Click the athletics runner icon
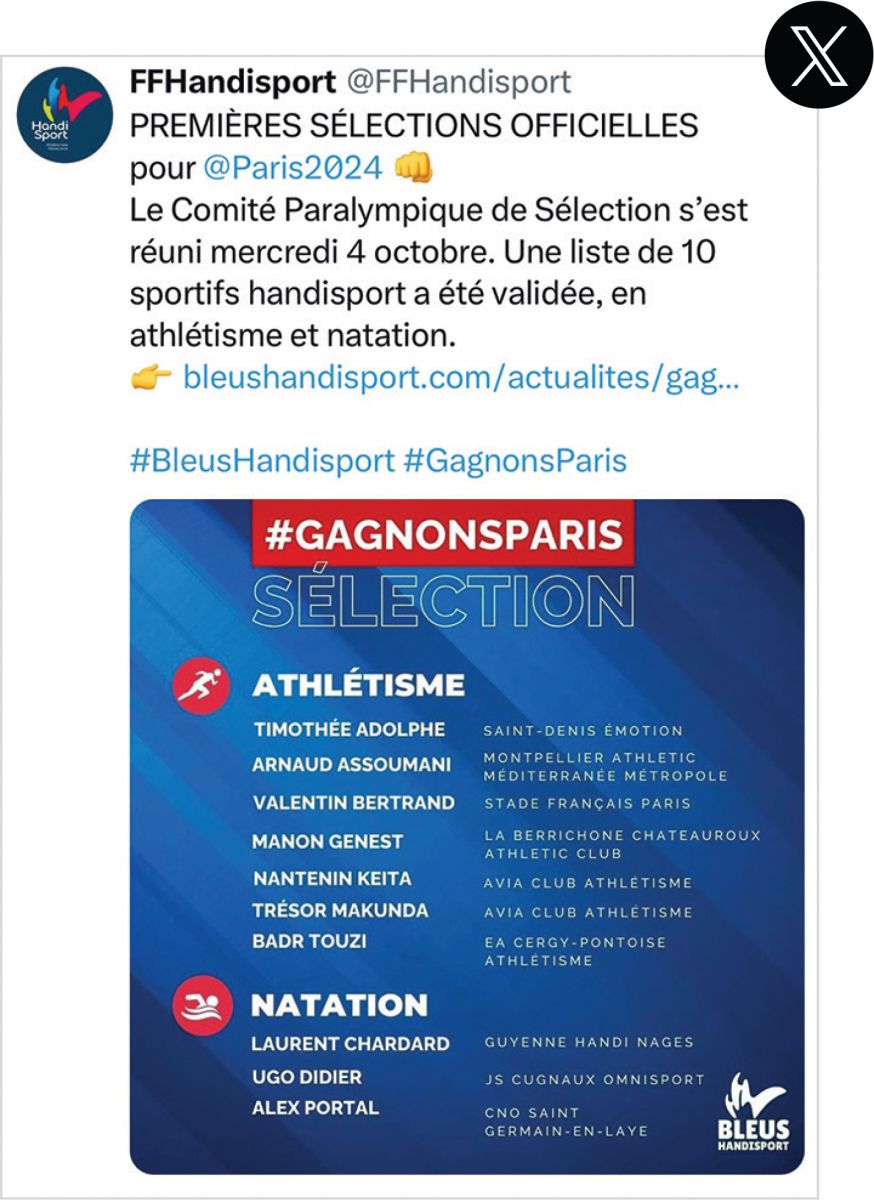 (203, 685)
